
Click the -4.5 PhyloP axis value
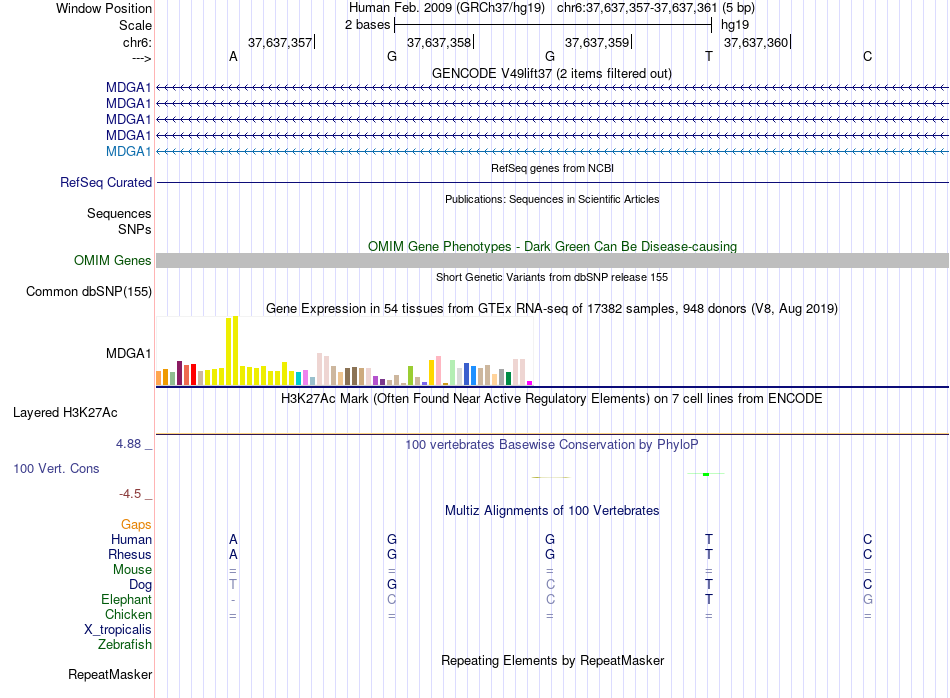click(x=130, y=494)
